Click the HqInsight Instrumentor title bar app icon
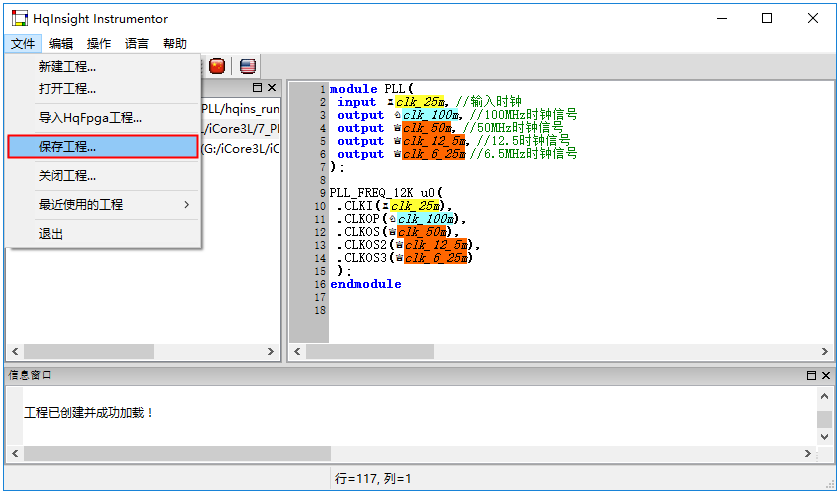Image resolution: width=840 pixels, height=494 pixels. tap(19, 18)
